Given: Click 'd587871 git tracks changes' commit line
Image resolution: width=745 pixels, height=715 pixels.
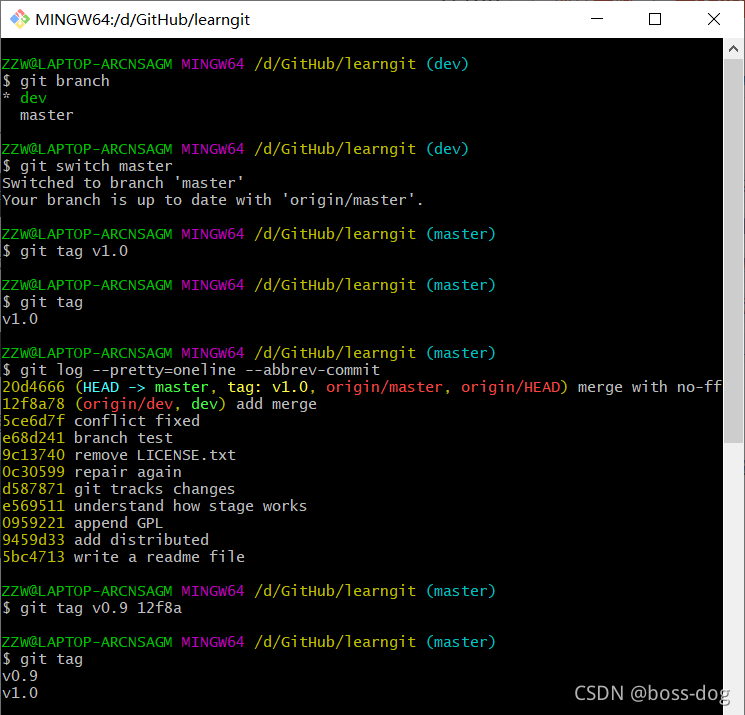Looking at the screenshot, I should click(x=118, y=489).
